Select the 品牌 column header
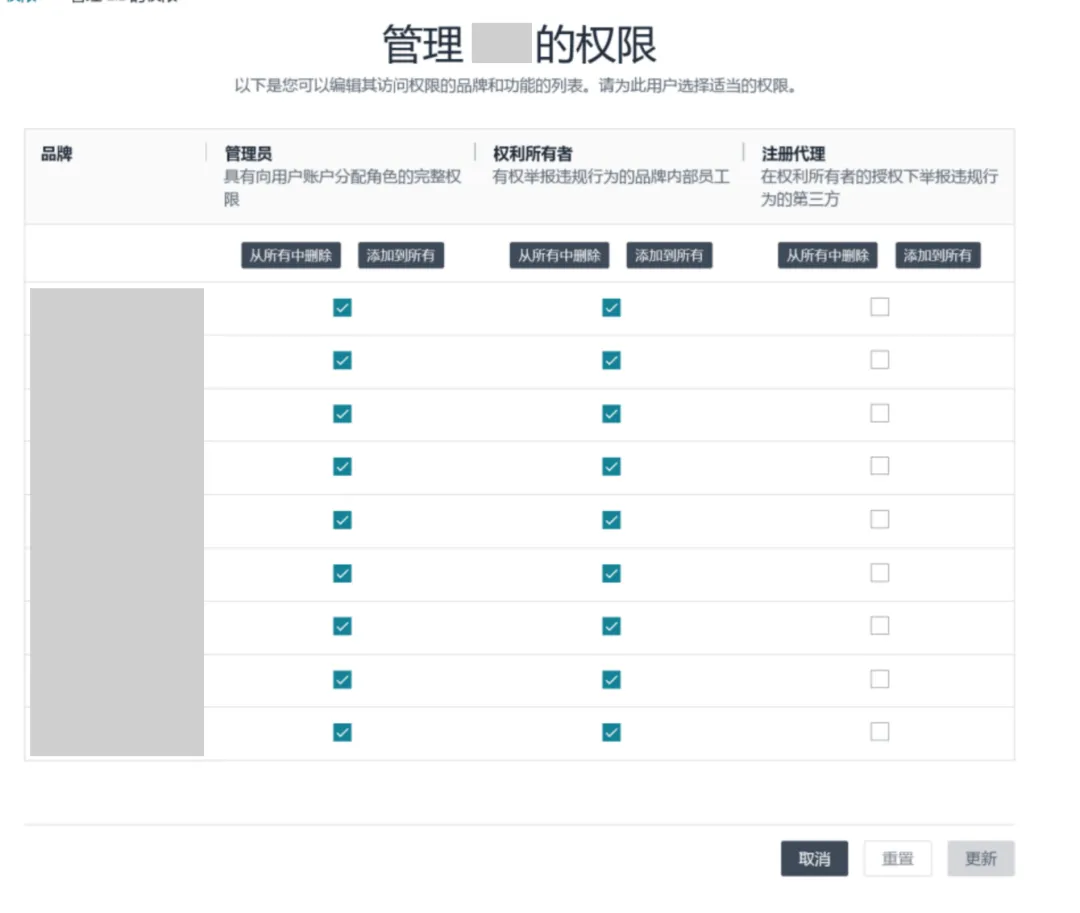This screenshot has width=1080, height=913. (x=57, y=154)
